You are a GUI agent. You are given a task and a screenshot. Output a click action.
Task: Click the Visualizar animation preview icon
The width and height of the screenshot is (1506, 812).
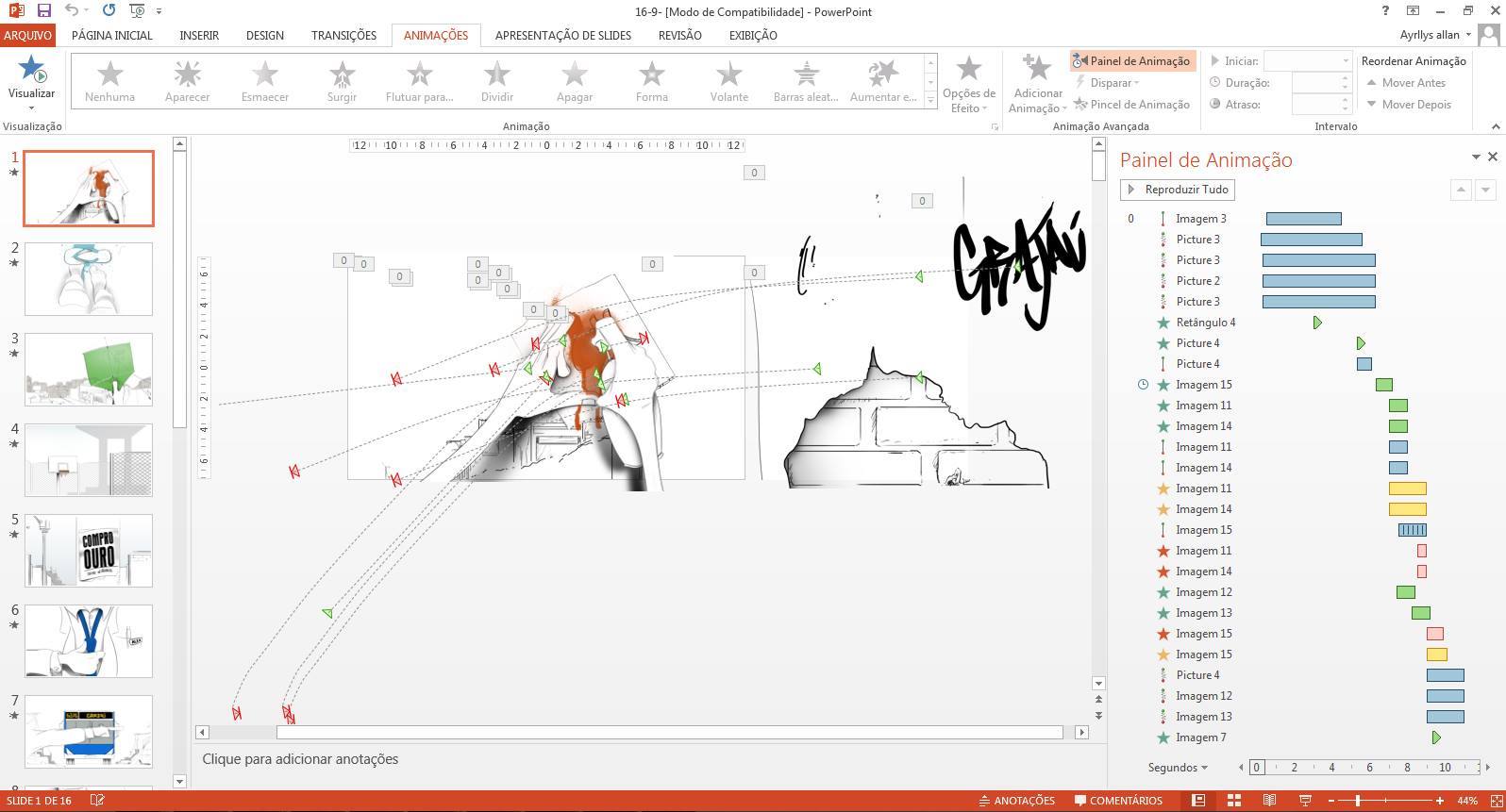point(32,70)
